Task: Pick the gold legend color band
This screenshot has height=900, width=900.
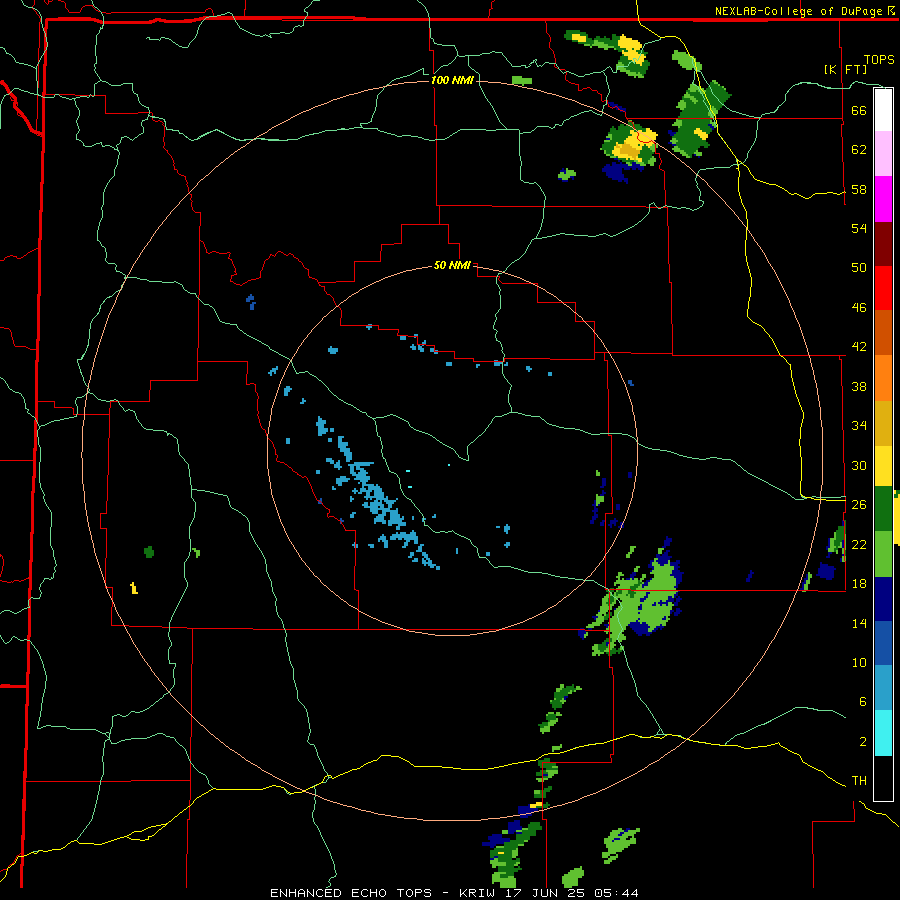Action: click(x=883, y=424)
